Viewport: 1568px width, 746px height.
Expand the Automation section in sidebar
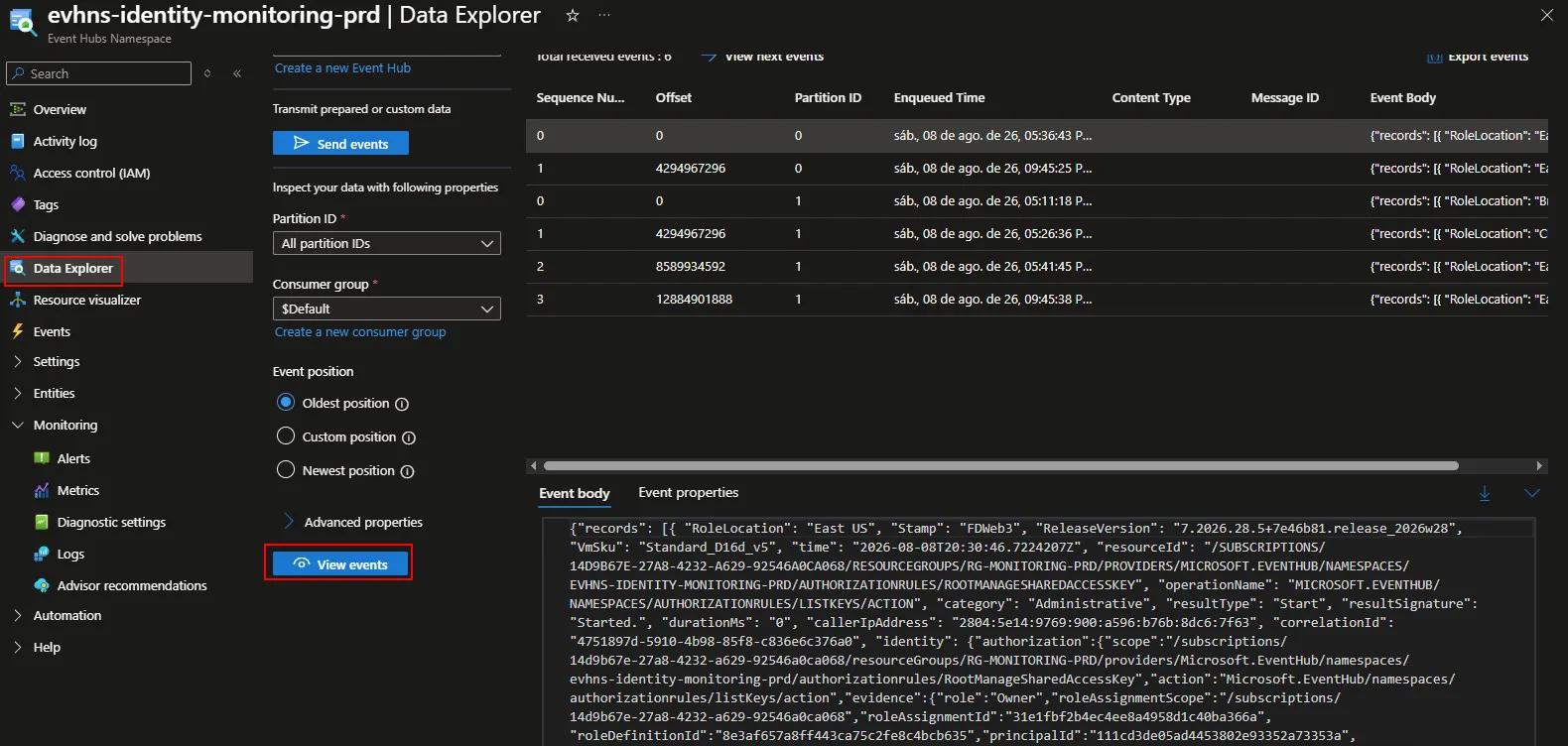click(17, 615)
